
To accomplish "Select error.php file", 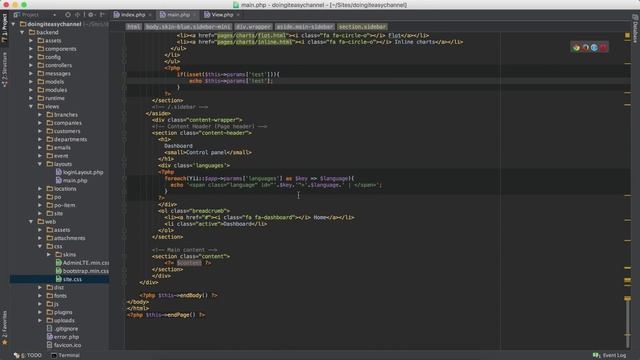I will click(66, 337).
